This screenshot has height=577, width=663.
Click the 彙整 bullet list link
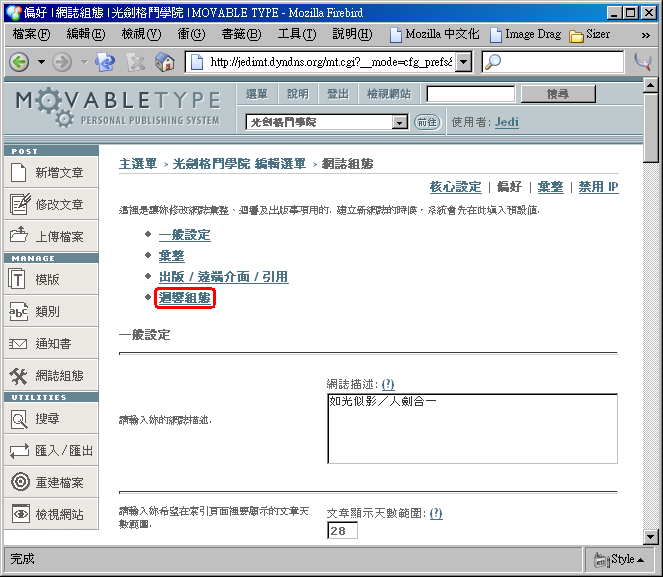[x=171, y=256]
